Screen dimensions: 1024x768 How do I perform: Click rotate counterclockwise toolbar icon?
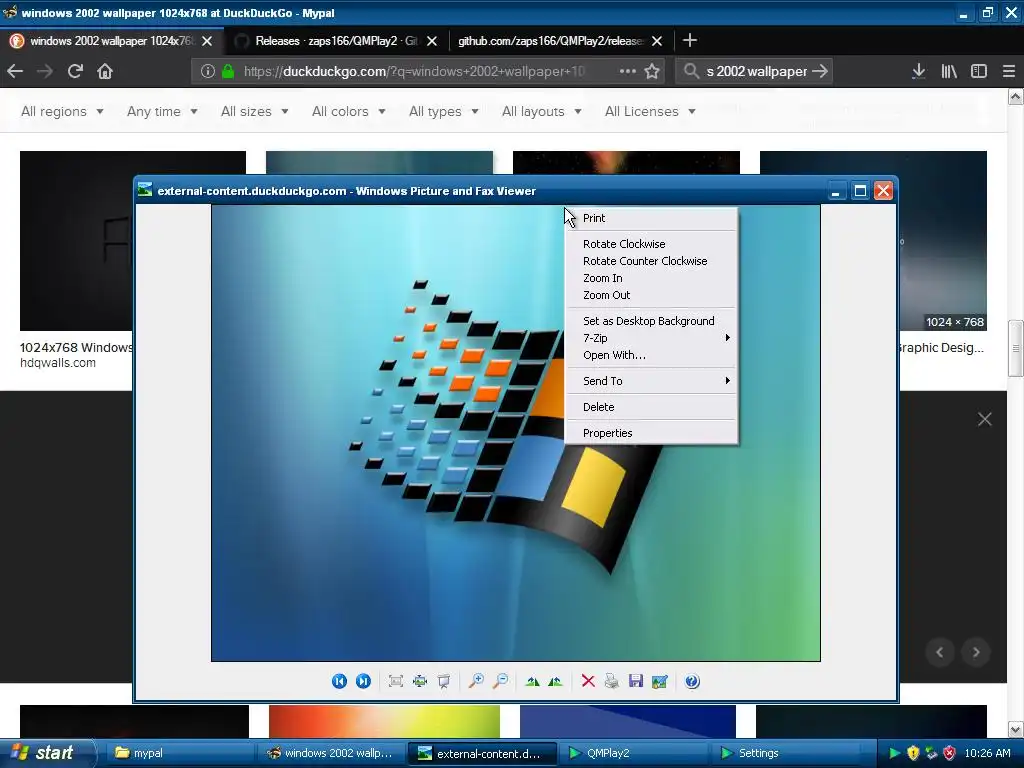pos(555,681)
